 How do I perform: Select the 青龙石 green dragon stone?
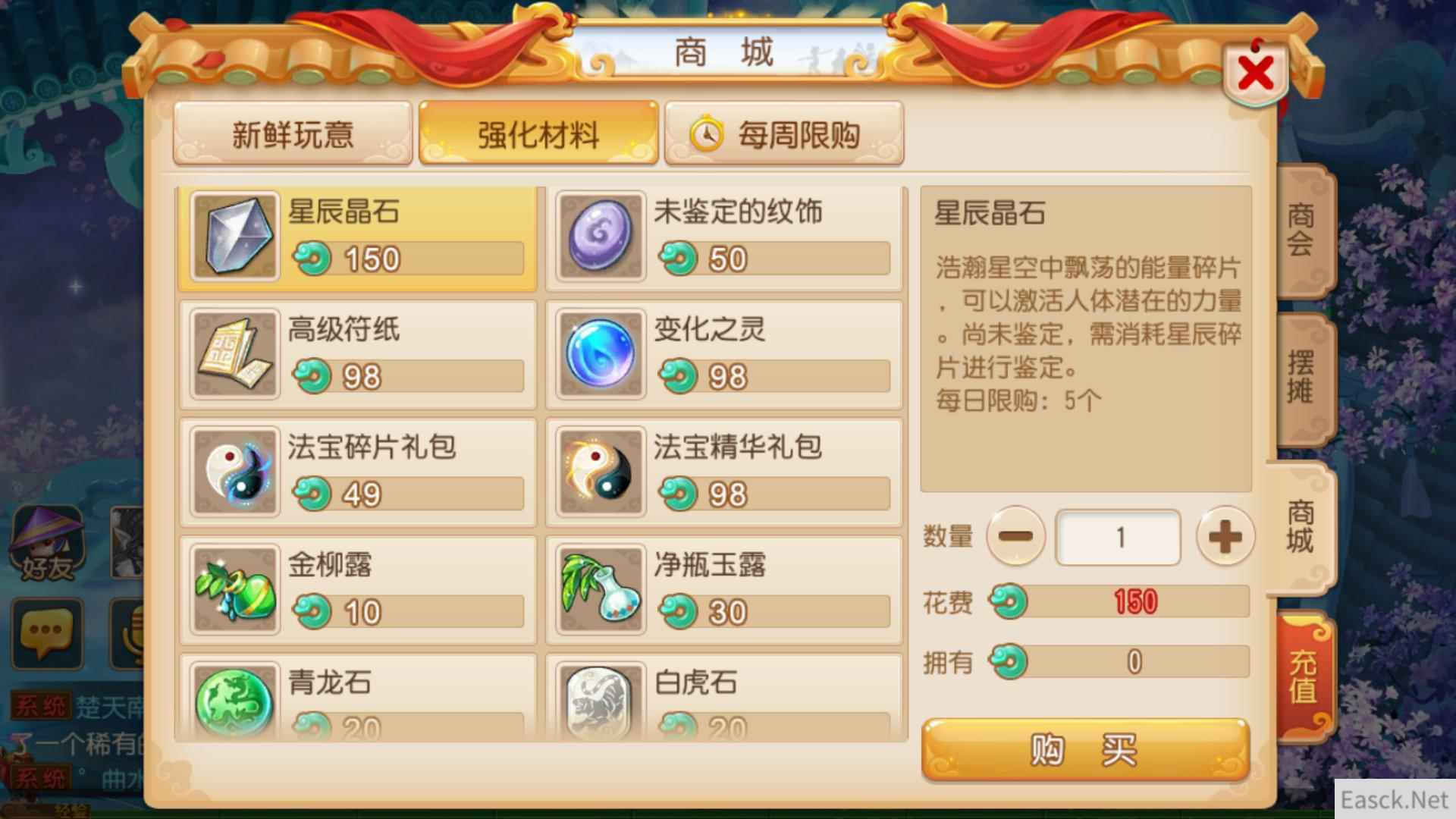[x=235, y=701]
